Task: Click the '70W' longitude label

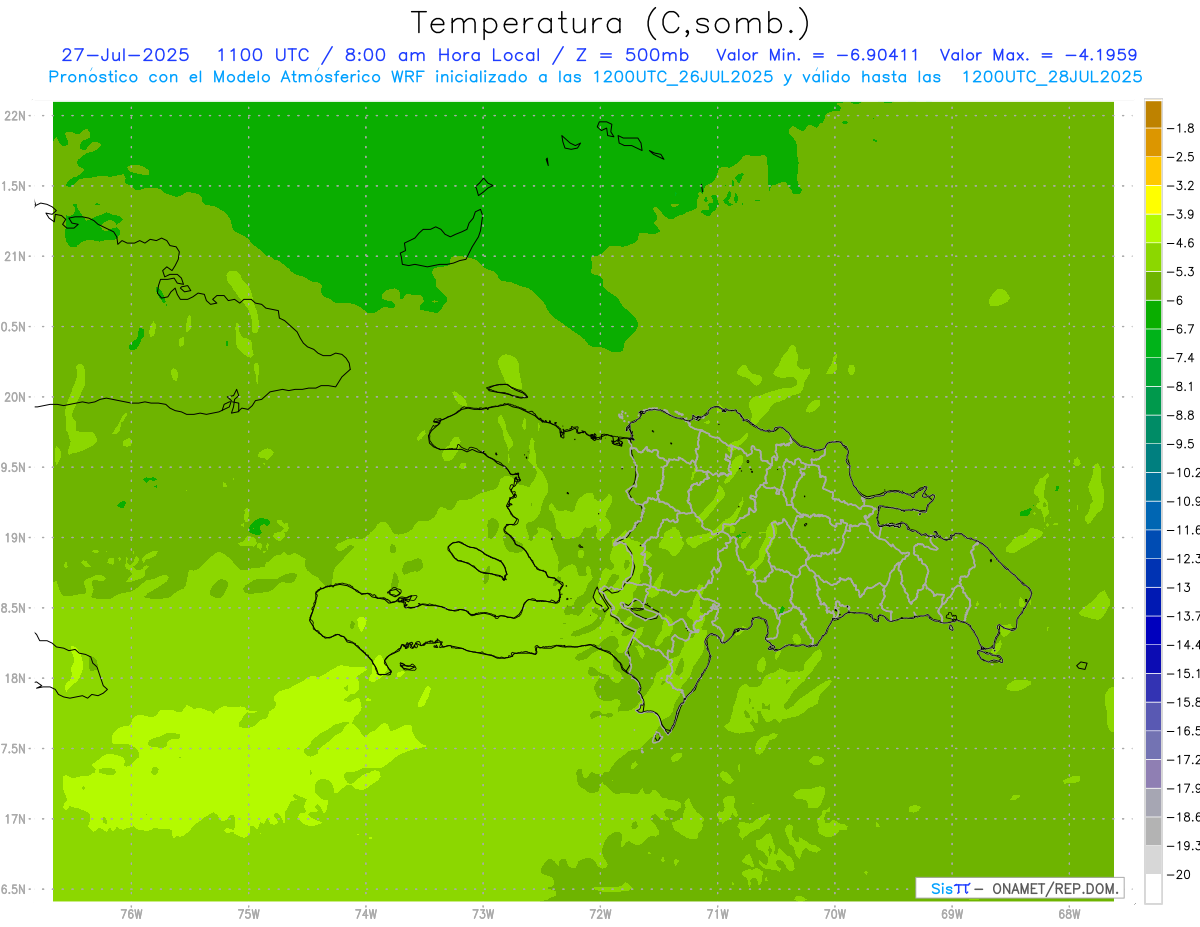Action: [835, 914]
